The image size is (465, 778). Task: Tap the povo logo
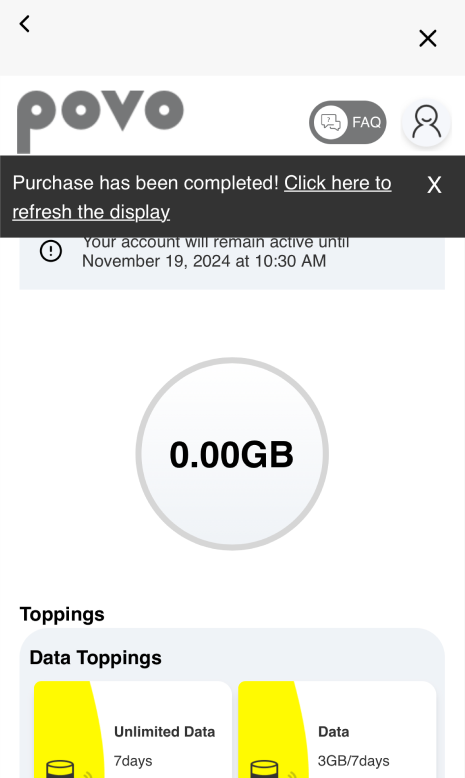100,121
